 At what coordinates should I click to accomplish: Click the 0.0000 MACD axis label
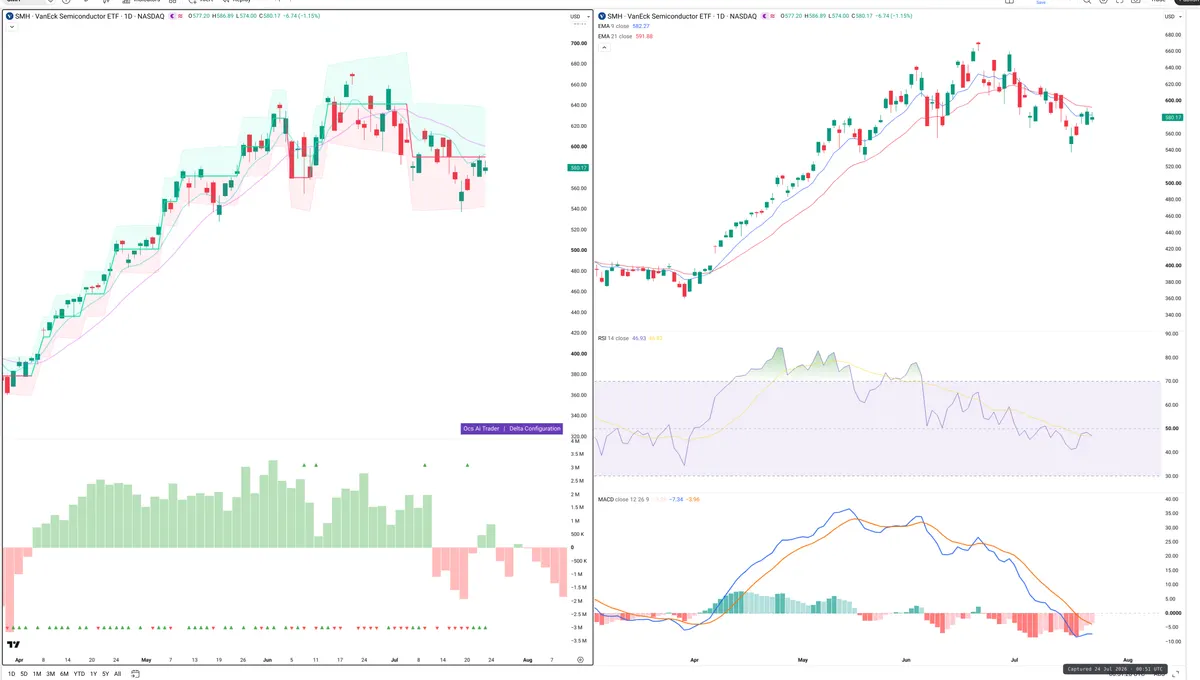tap(1173, 613)
